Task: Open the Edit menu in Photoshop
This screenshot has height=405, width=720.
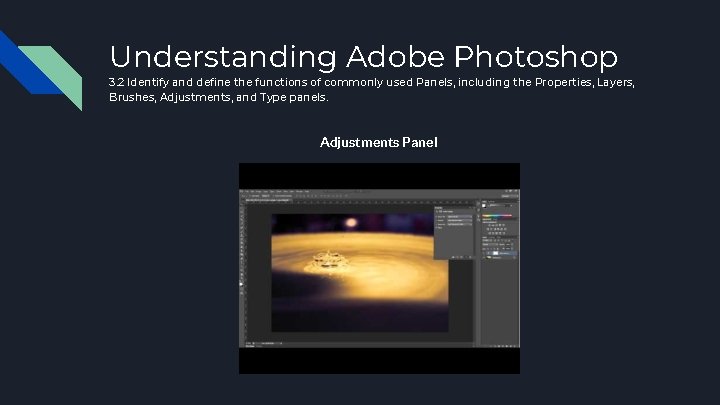Action: pyautogui.click(x=252, y=191)
